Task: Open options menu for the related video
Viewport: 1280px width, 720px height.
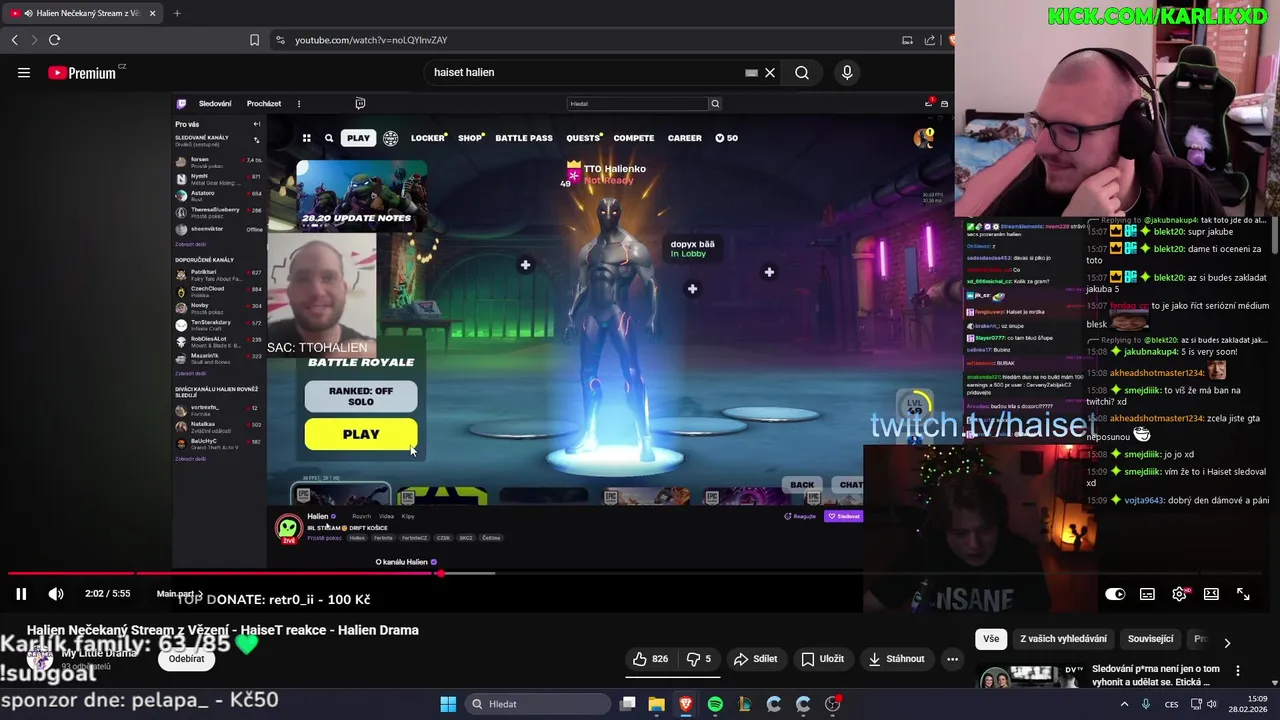Action: tap(1238, 671)
